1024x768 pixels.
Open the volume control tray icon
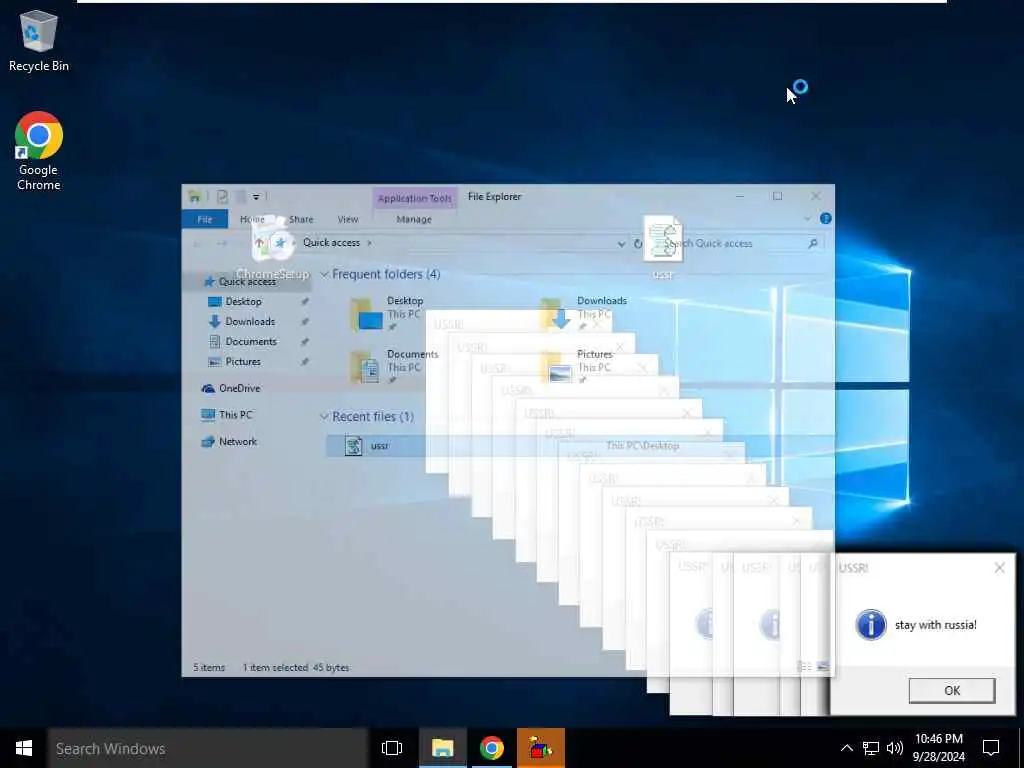pos(895,748)
